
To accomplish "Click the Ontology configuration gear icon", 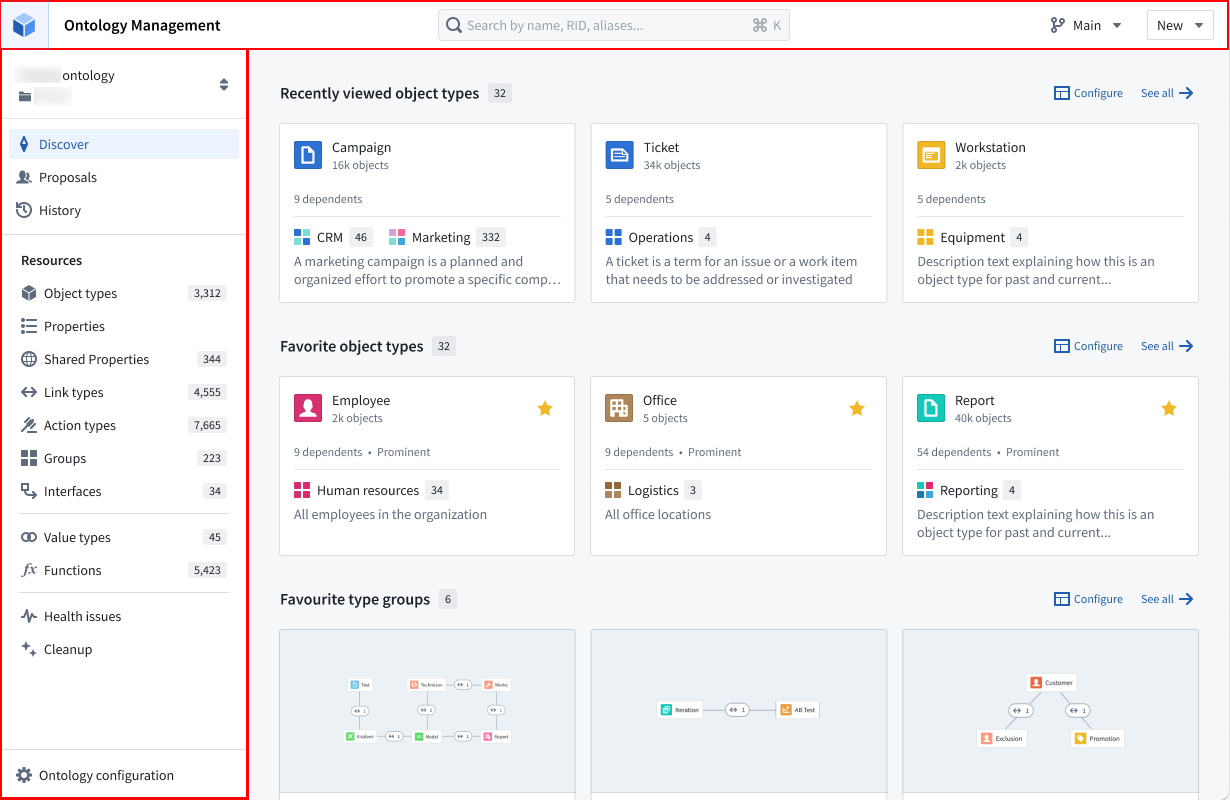I will tap(24, 775).
